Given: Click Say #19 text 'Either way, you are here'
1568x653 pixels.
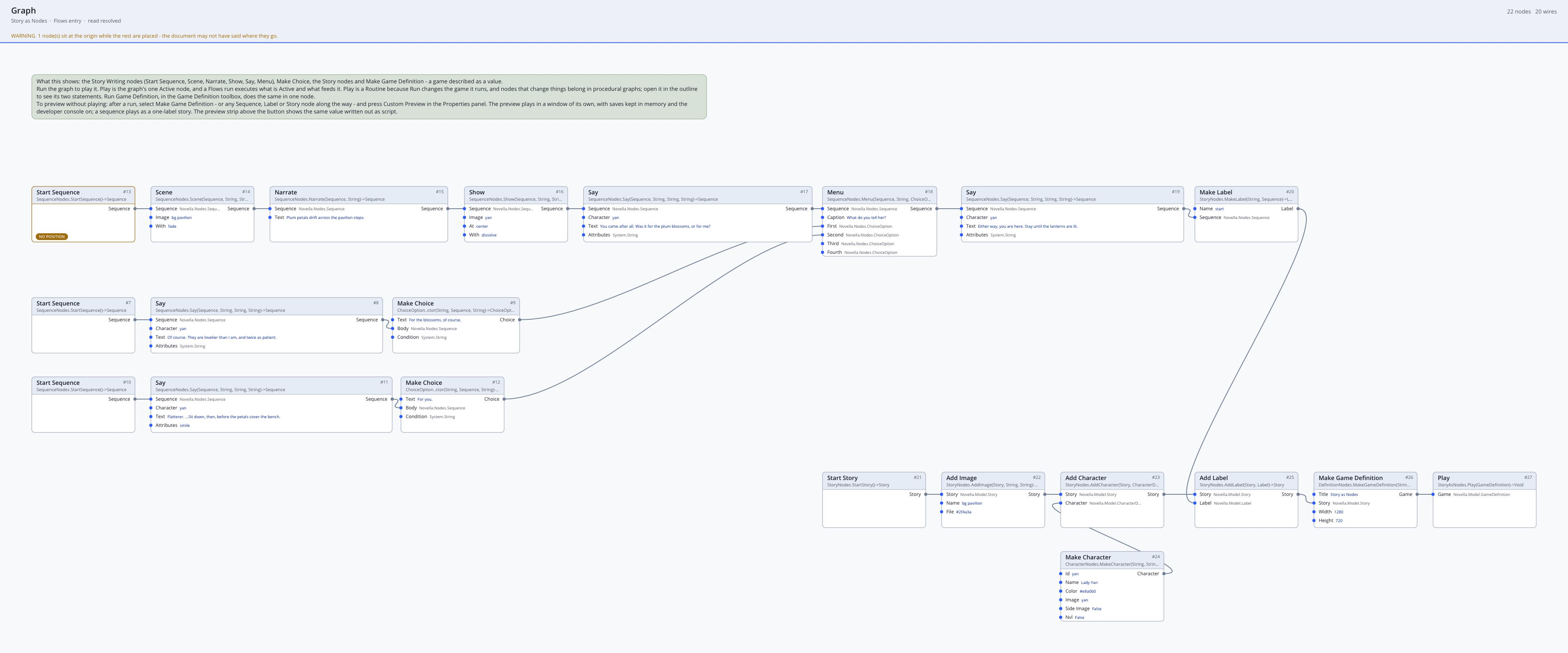Looking at the screenshot, I should point(1027,227).
